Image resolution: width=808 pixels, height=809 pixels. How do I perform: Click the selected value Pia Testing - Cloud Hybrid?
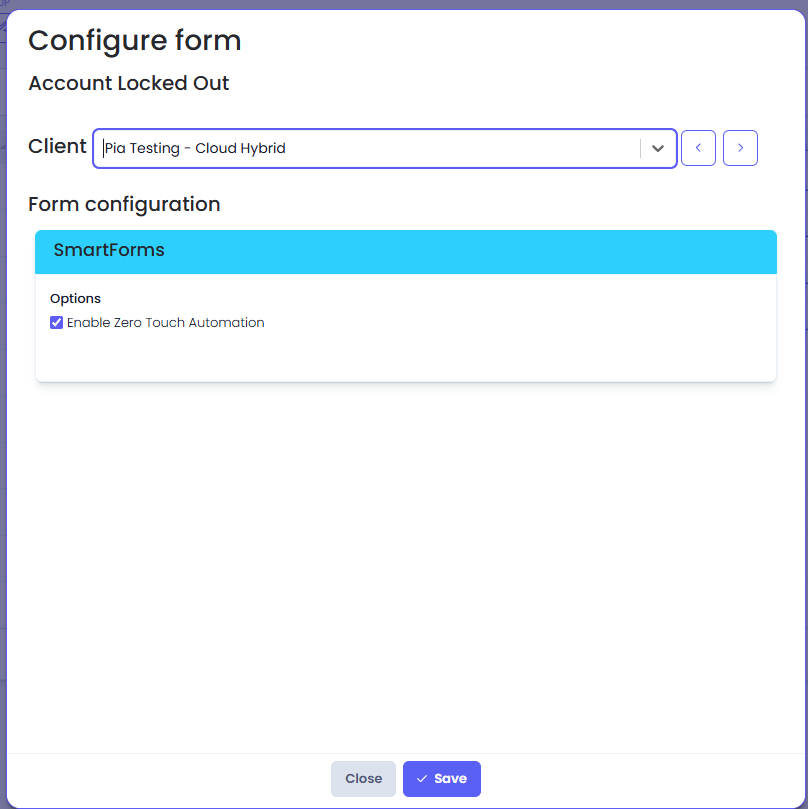tap(196, 148)
